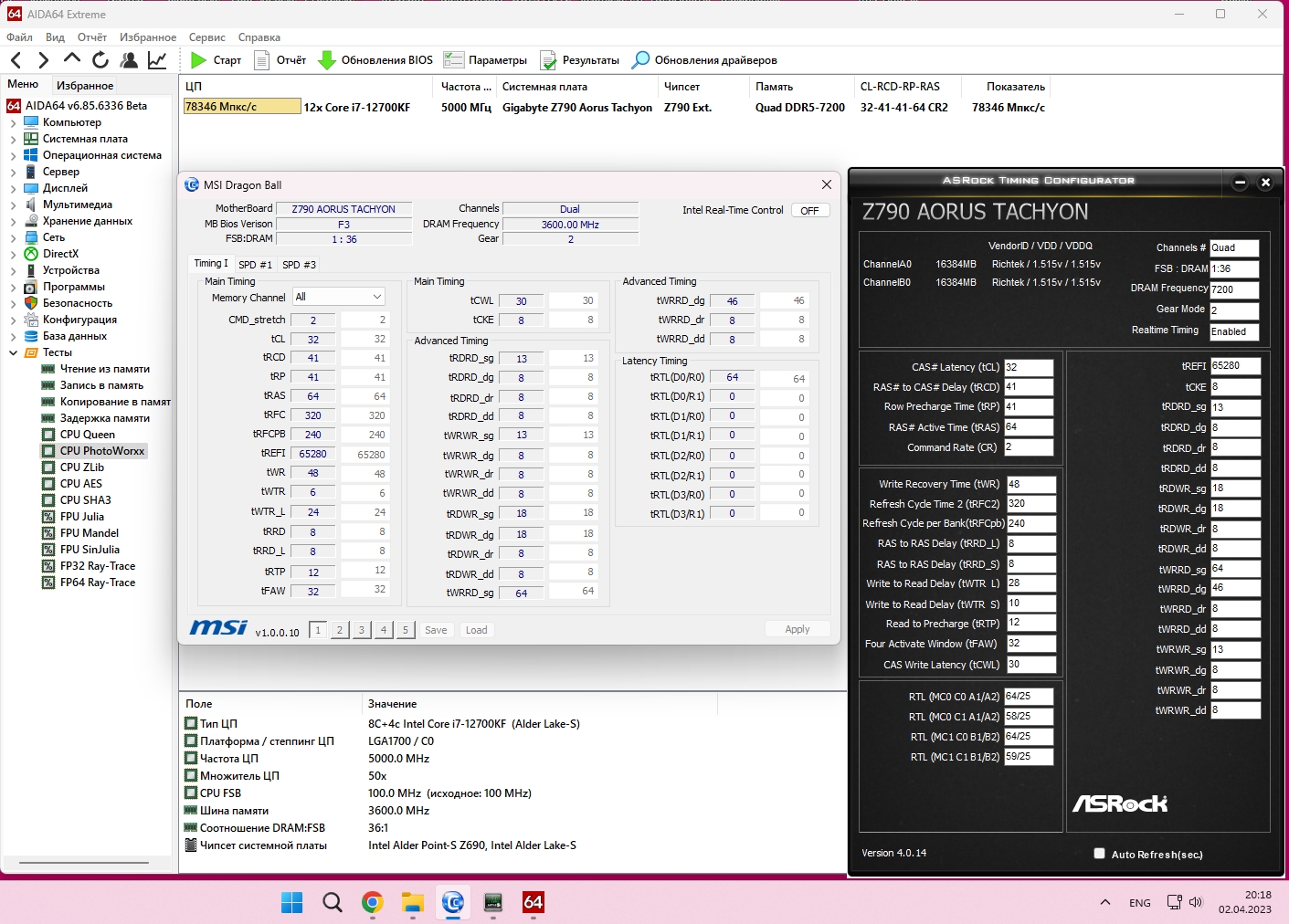1289x924 pixels.
Task: Open the Файл menu
Action: [x=19, y=37]
